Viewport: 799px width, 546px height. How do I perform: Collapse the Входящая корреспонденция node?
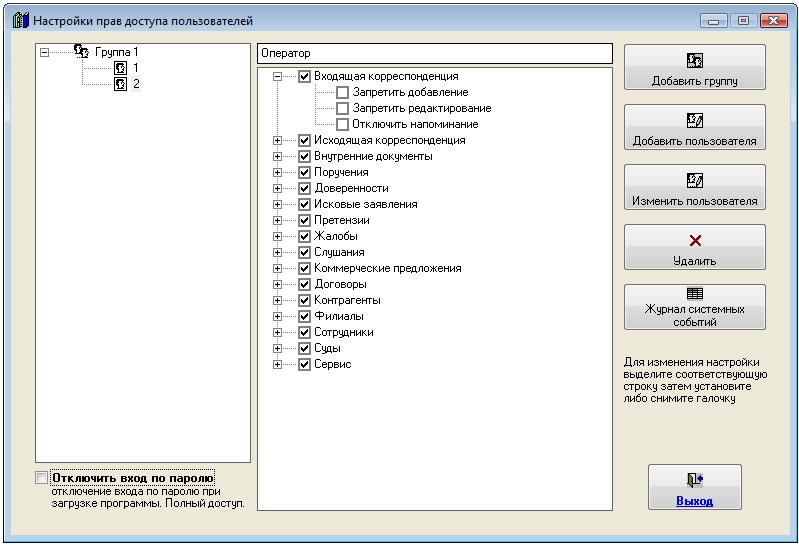tap(277, 76)
